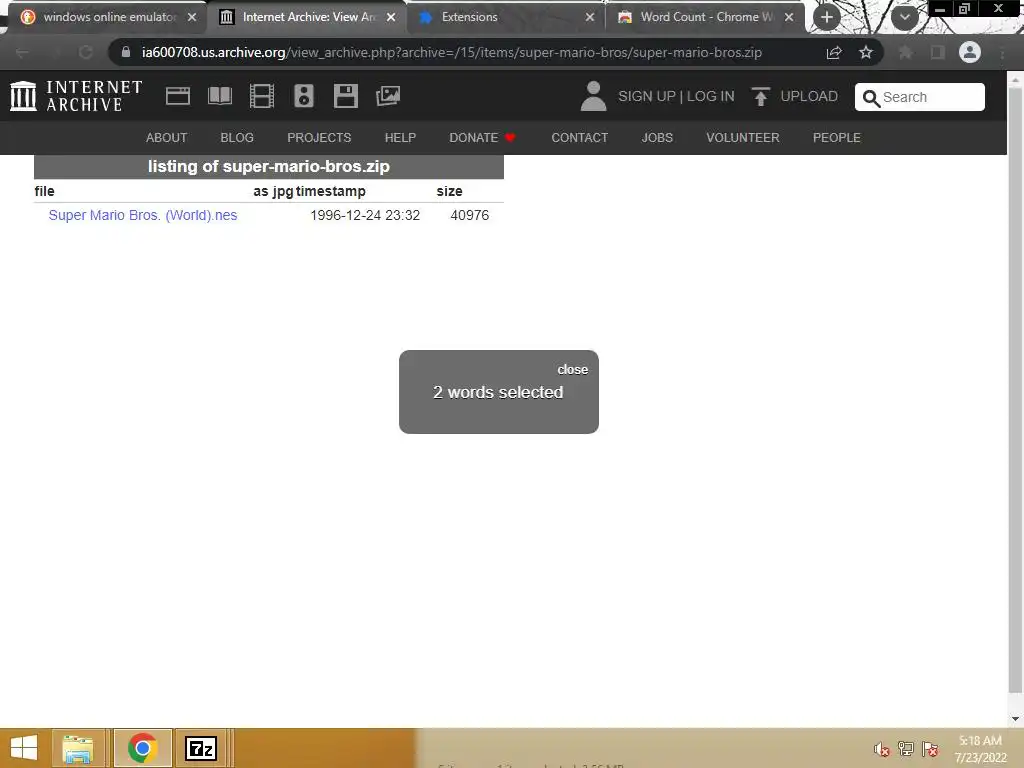Close the words selected popup
The image size is (1024, 768).
coord(573,370)
